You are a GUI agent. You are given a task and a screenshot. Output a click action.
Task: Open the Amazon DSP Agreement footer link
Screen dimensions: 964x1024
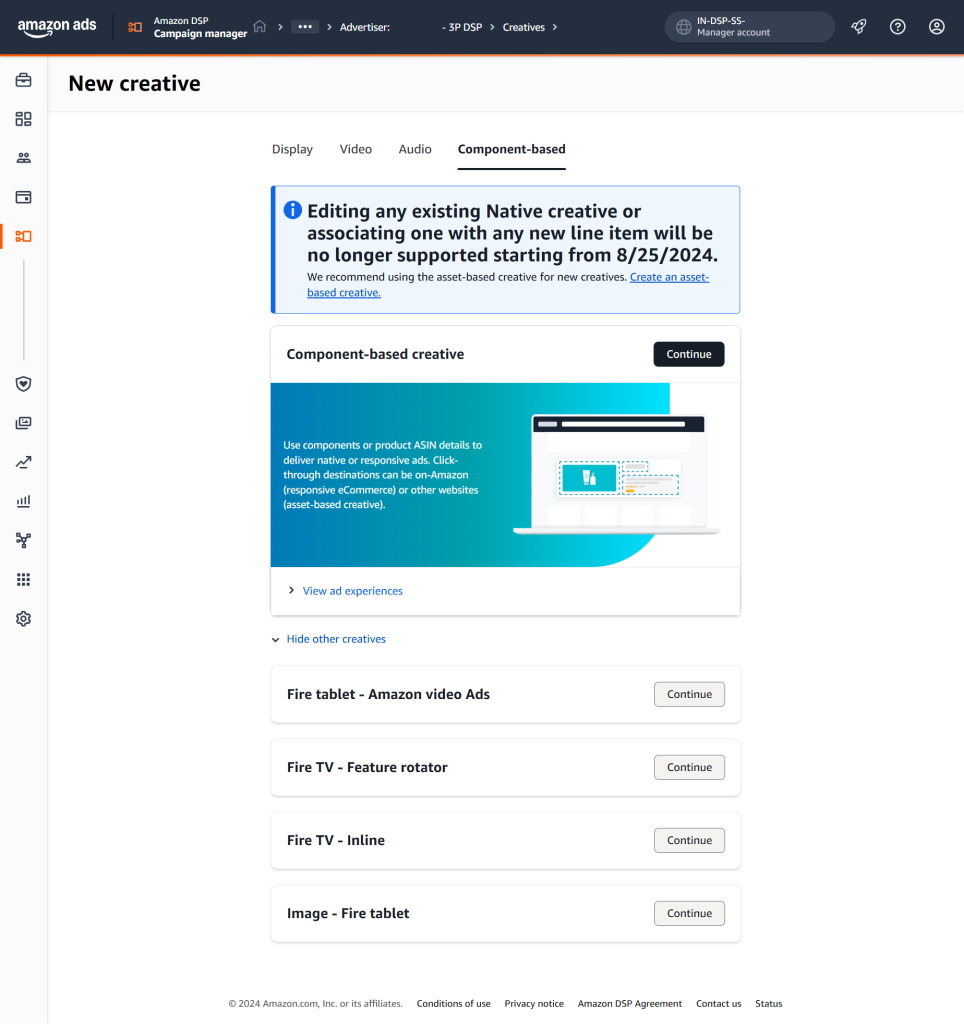click(x=630, y=1004)
